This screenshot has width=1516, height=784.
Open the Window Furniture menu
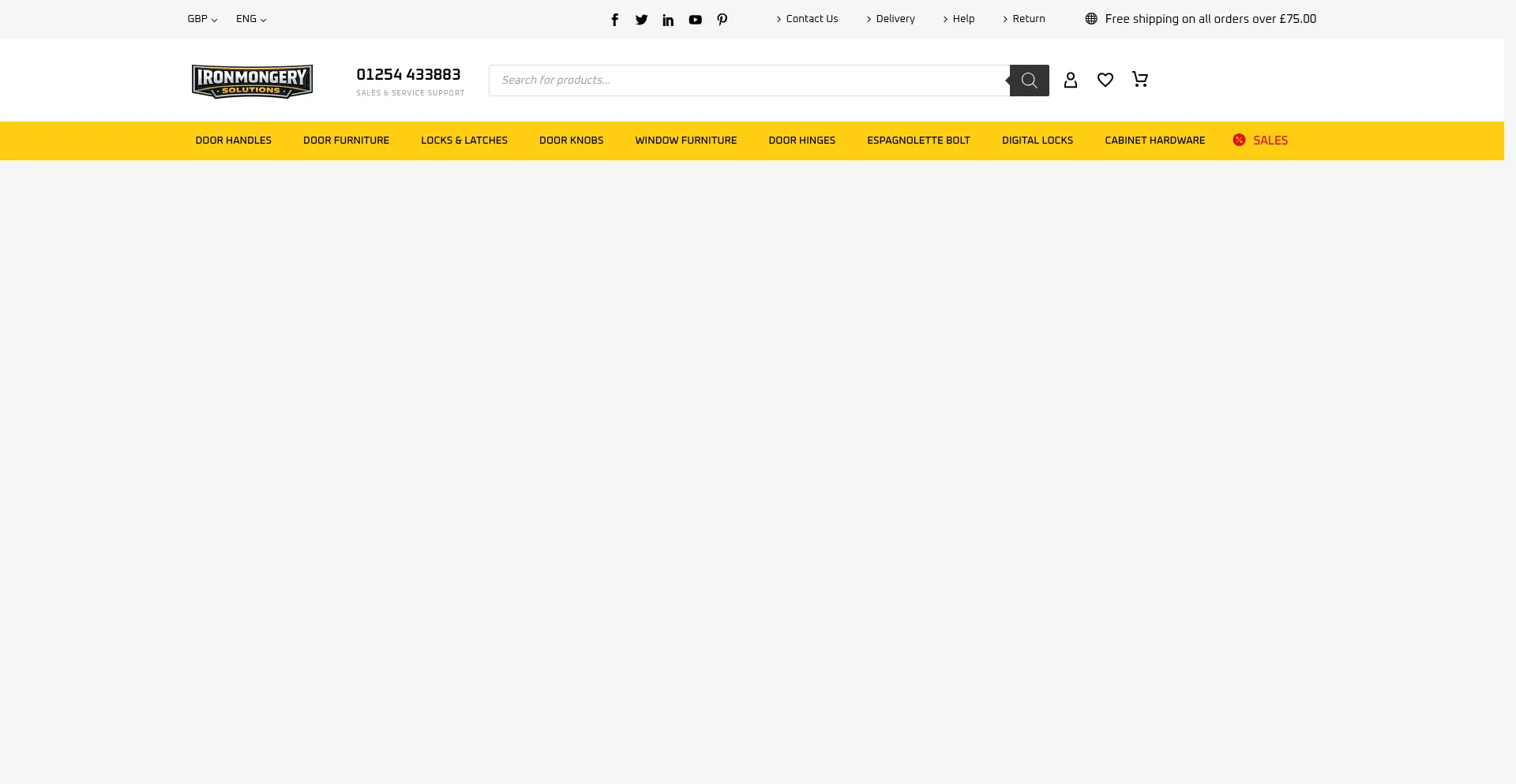(x=686, y=141)
